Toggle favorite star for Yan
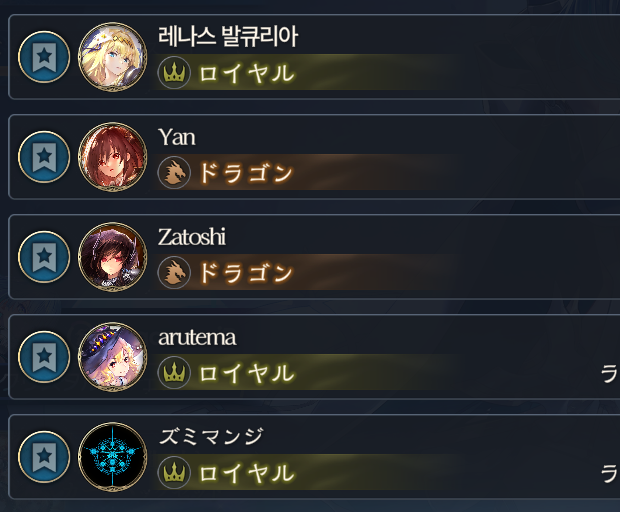This screenshot has height=512, width=620. (44, 157)
